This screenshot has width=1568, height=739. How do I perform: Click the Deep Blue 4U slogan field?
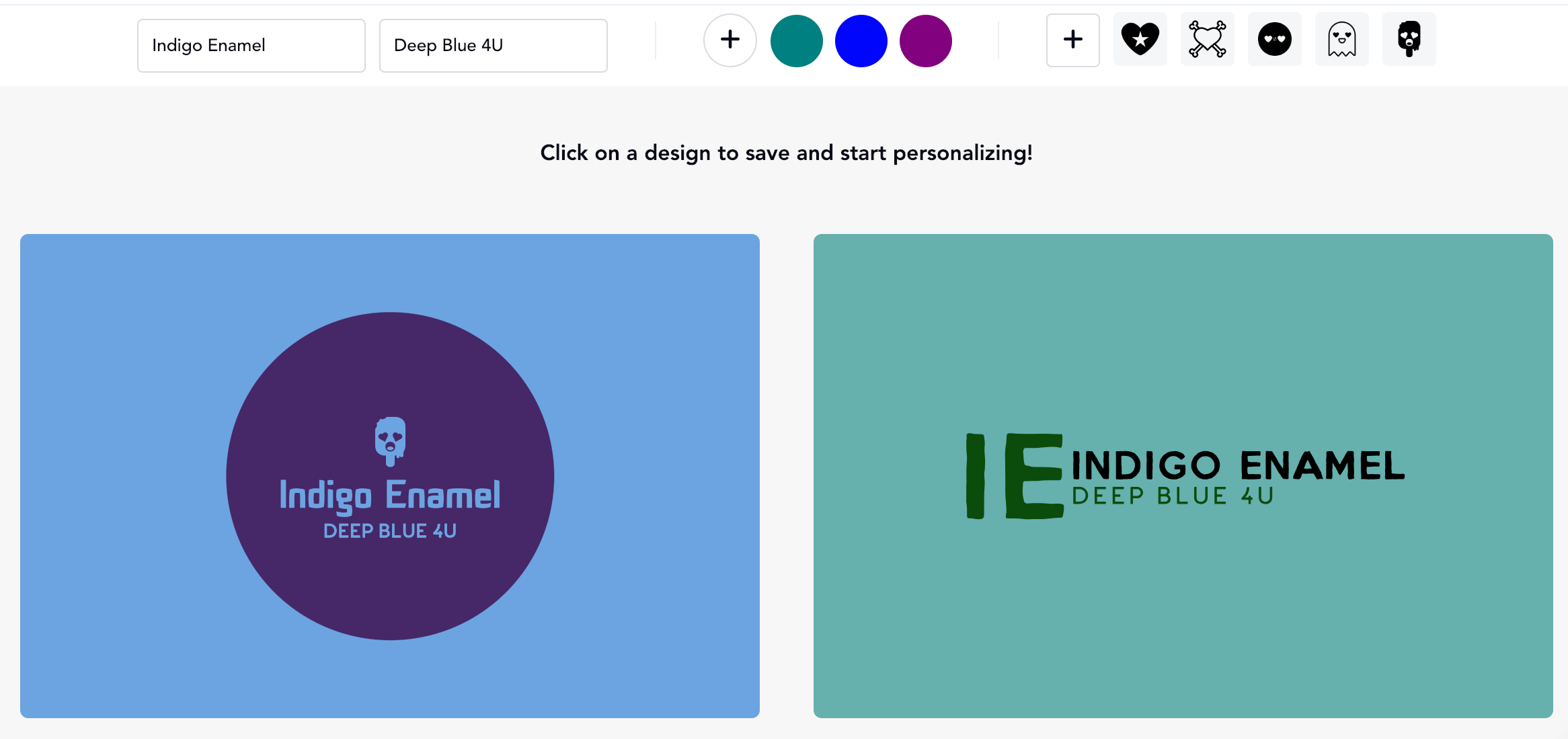(493, 46)
